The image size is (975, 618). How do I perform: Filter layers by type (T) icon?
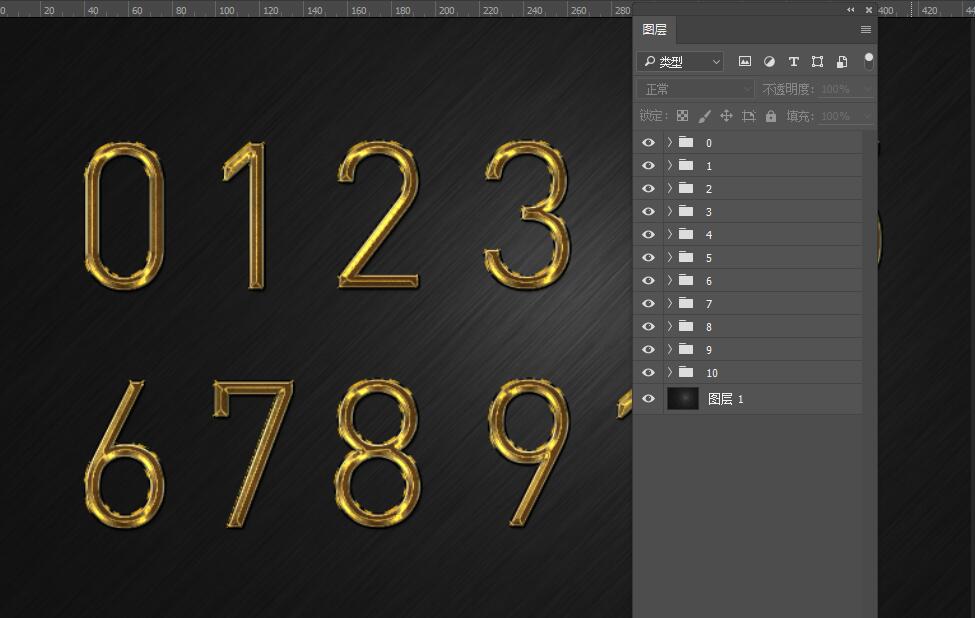click(793, 62)
